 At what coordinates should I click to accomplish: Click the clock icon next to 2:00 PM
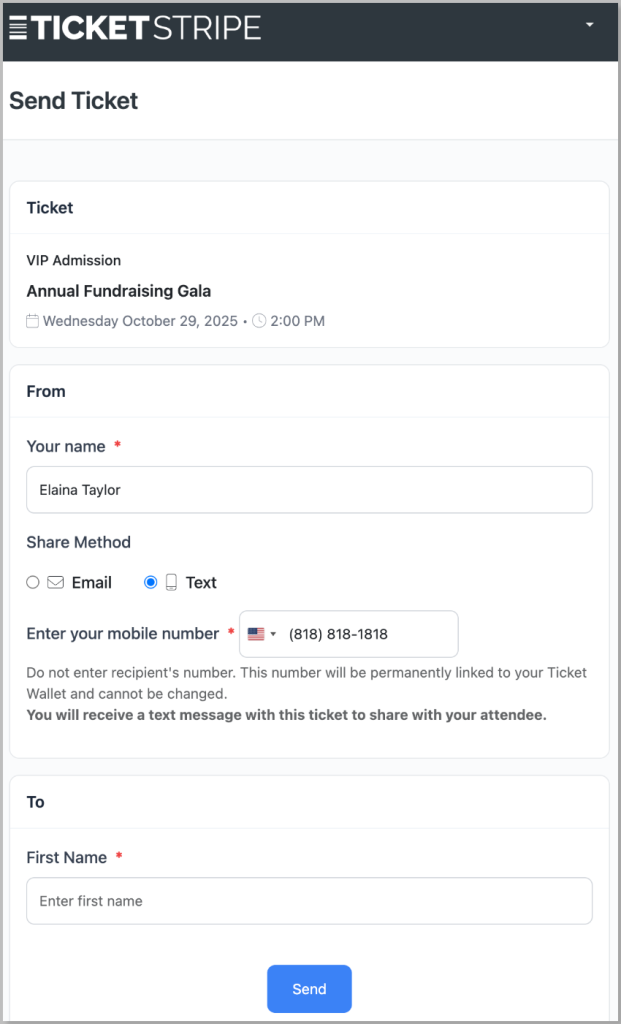(x=259, y=321)
